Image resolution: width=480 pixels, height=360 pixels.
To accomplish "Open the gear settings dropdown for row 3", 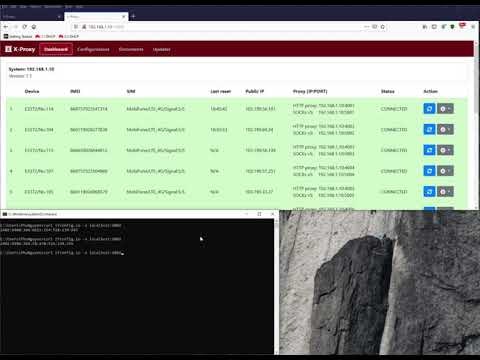I will (x=445, y=150).
